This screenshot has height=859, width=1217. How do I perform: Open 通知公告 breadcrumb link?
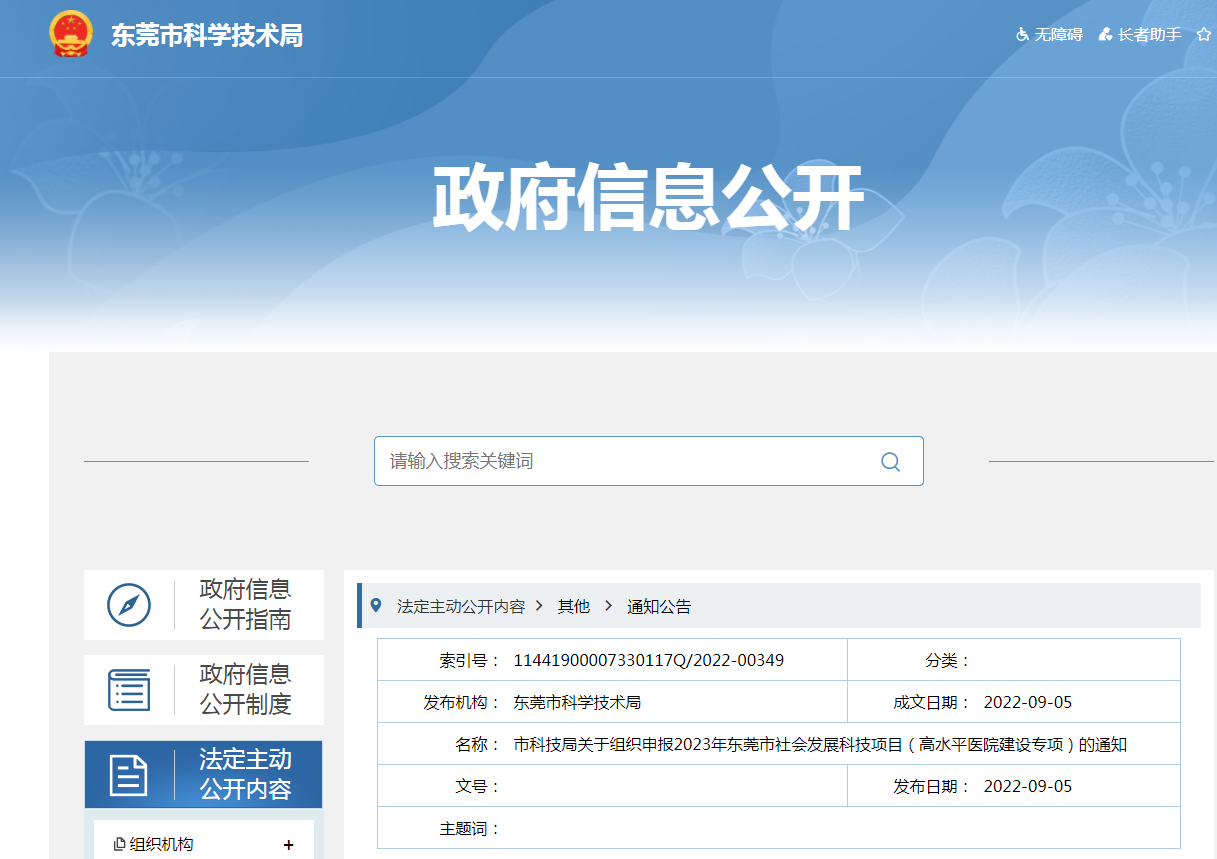click(x=659, y=606)
